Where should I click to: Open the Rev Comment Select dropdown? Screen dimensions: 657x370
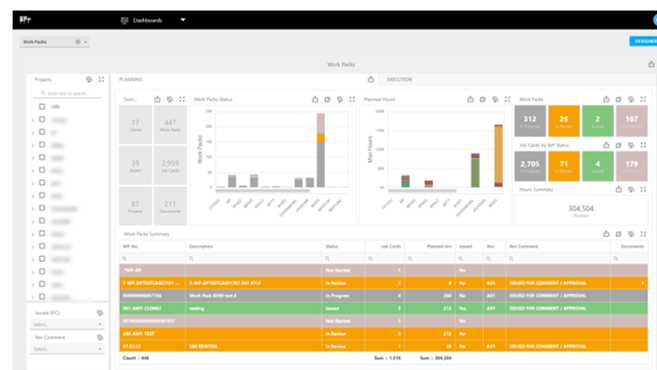(x=67, y=349)
